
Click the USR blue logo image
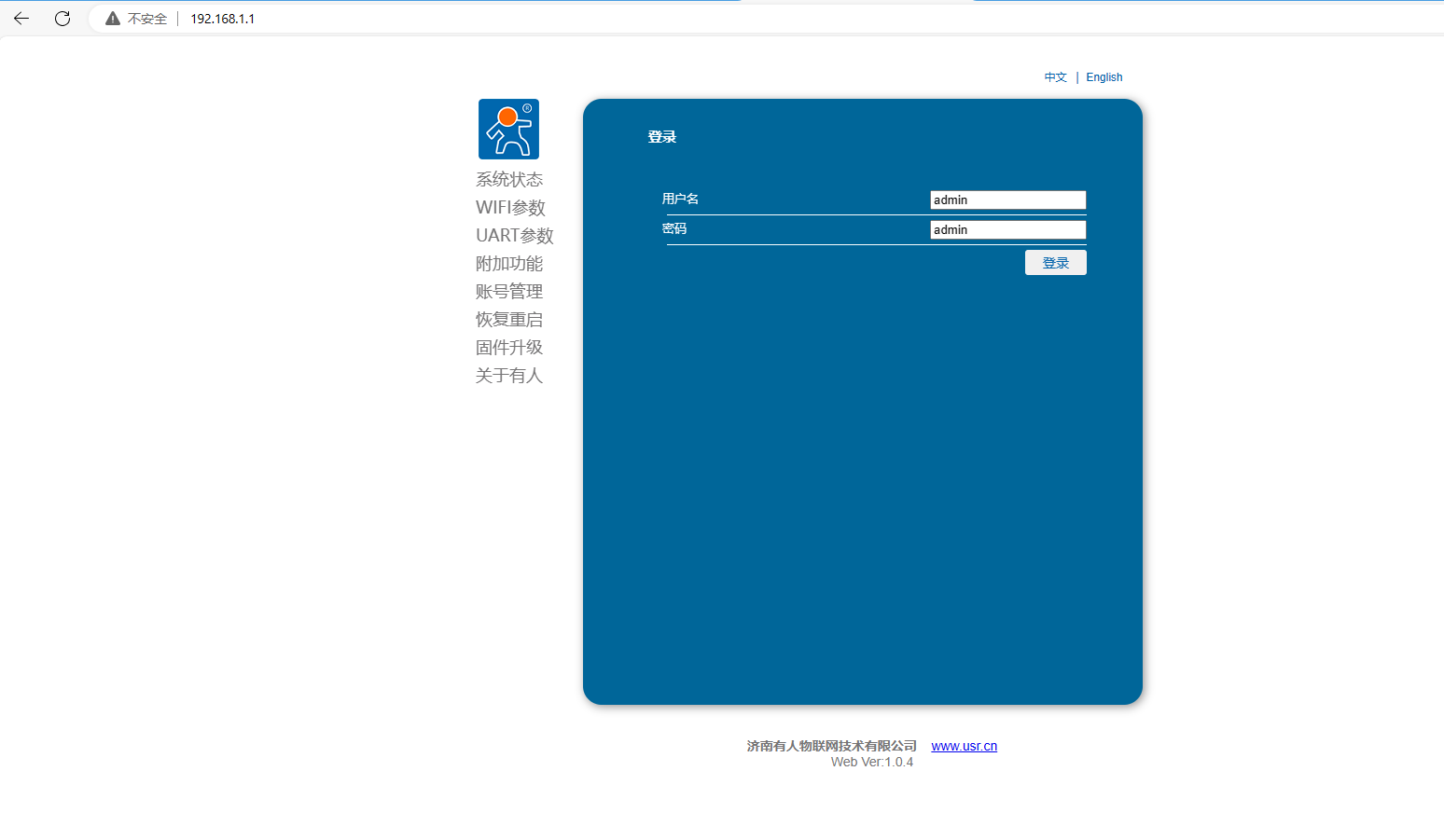[x=508, y=129]
